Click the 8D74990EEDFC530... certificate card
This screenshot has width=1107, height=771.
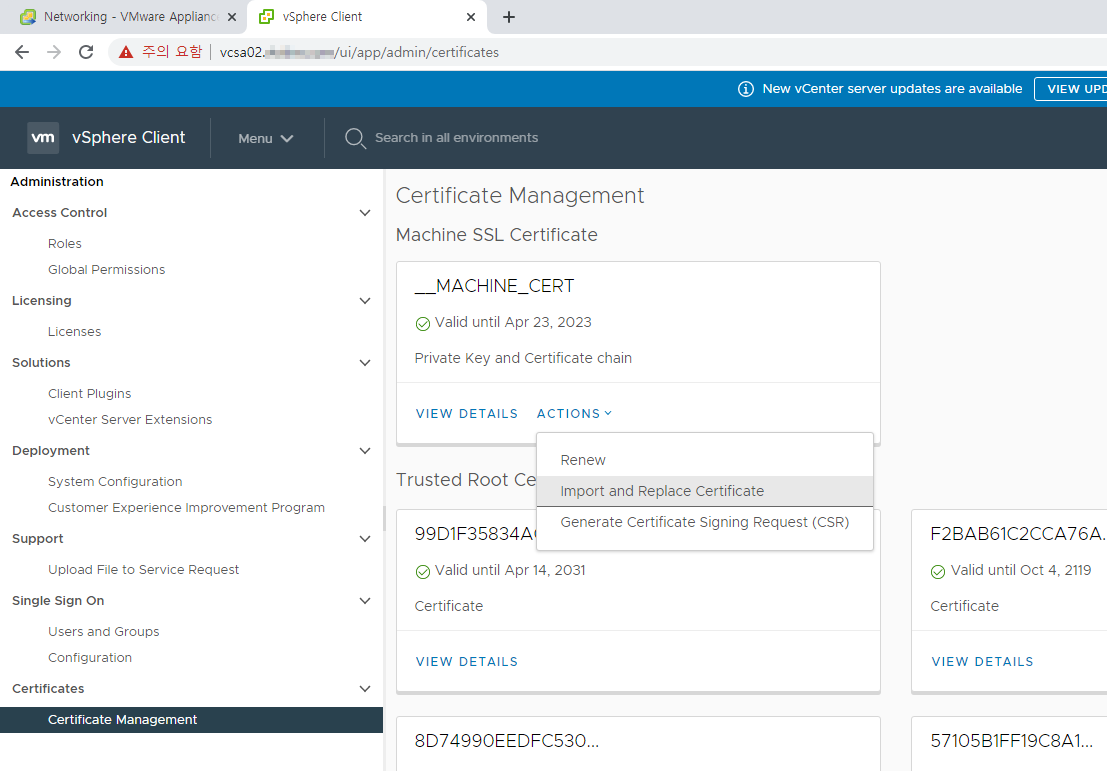(x=638, y=743)
